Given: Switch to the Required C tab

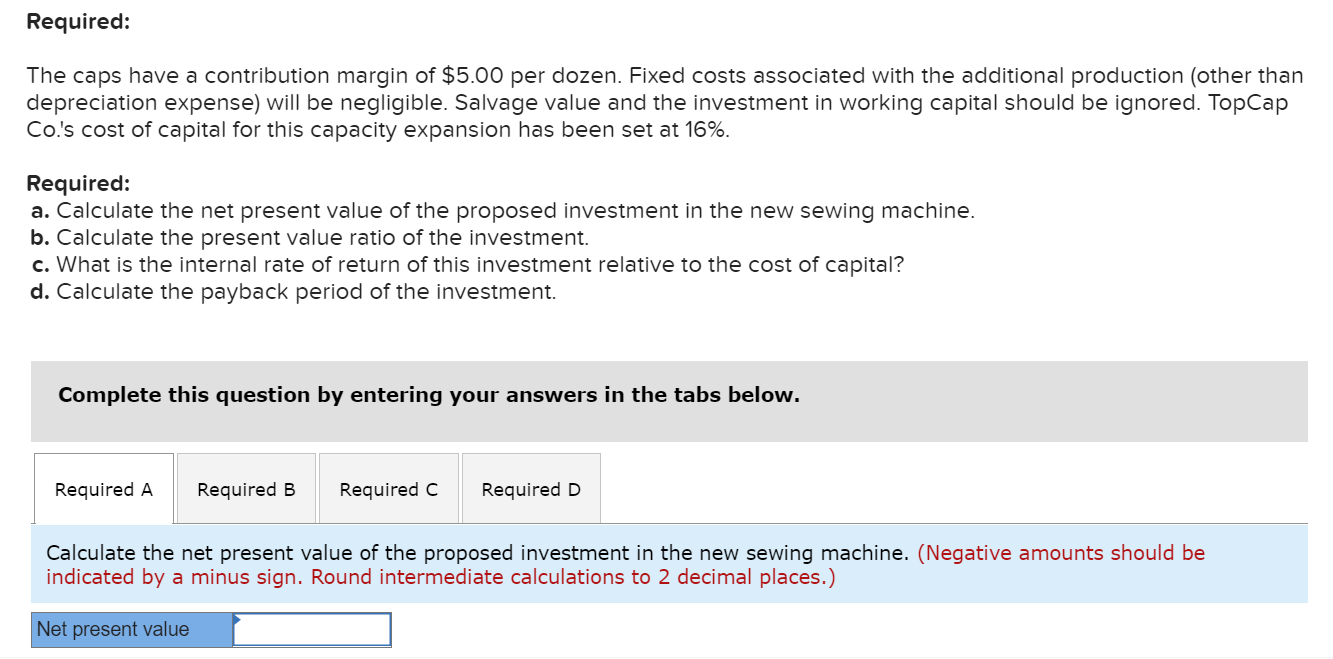Looking at the screenshot, I should coord(388,489).
